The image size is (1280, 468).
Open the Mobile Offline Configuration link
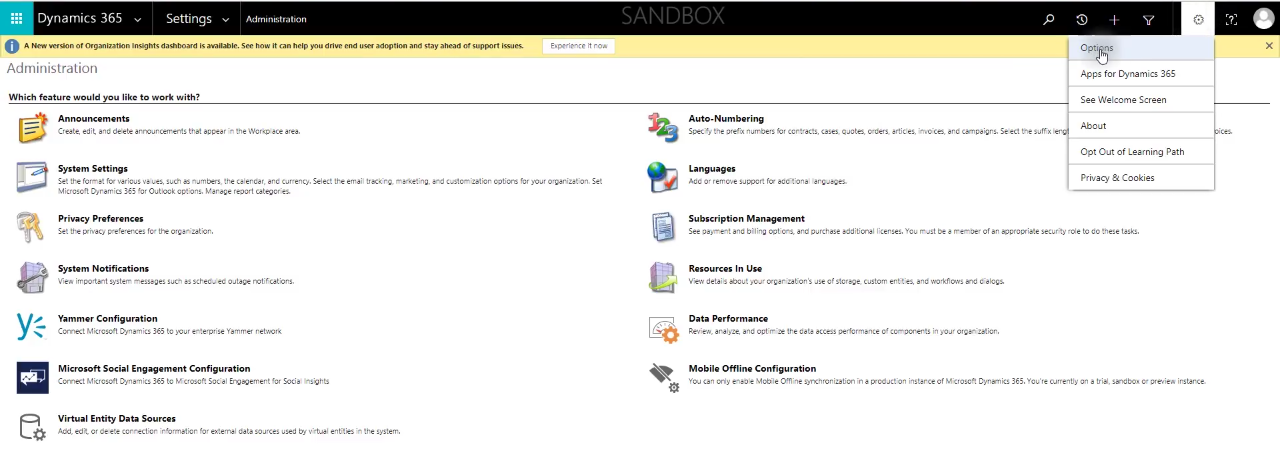point(752,369)
